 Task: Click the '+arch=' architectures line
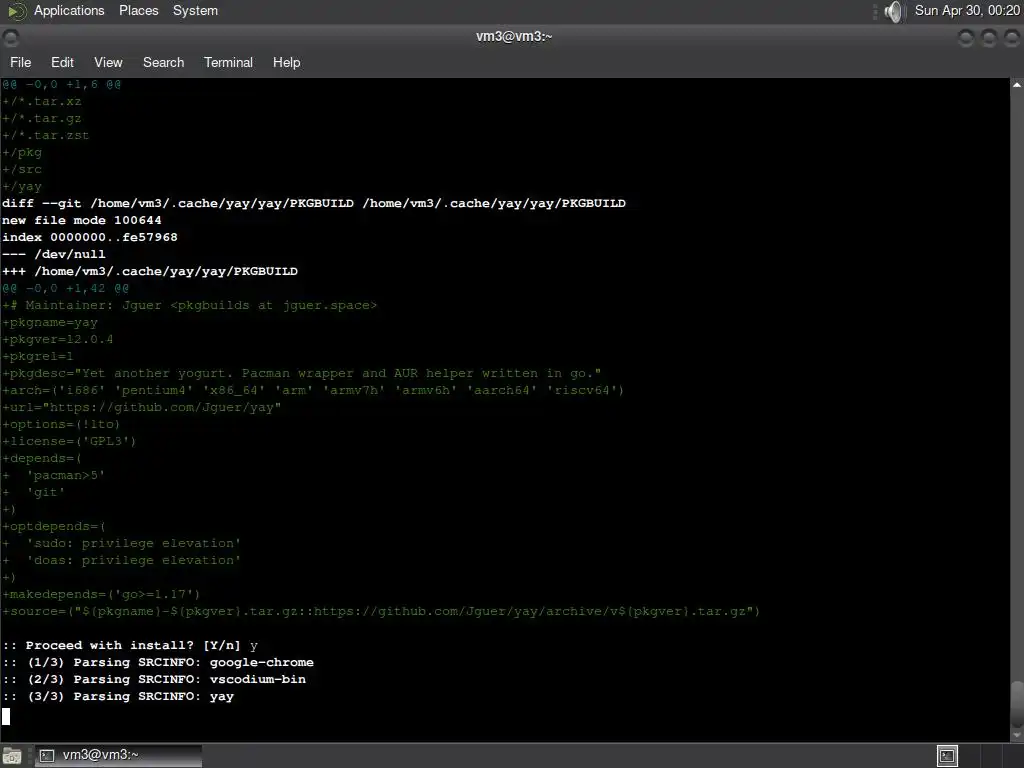(x=313, y=390)
